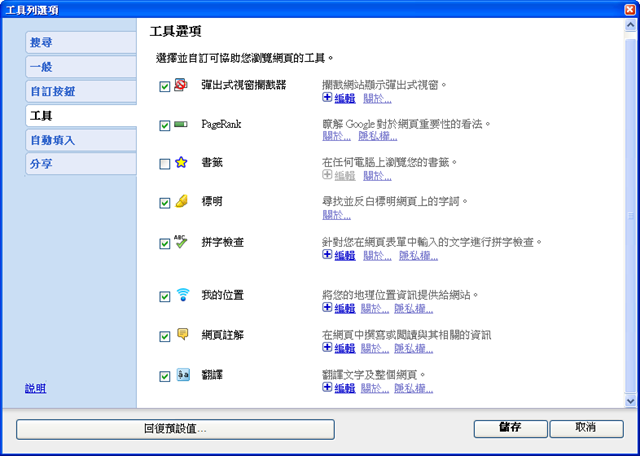Expand 編輯 options under 網頁註解
The width and height of the screenshot is (640, 456).
(339, 348)
